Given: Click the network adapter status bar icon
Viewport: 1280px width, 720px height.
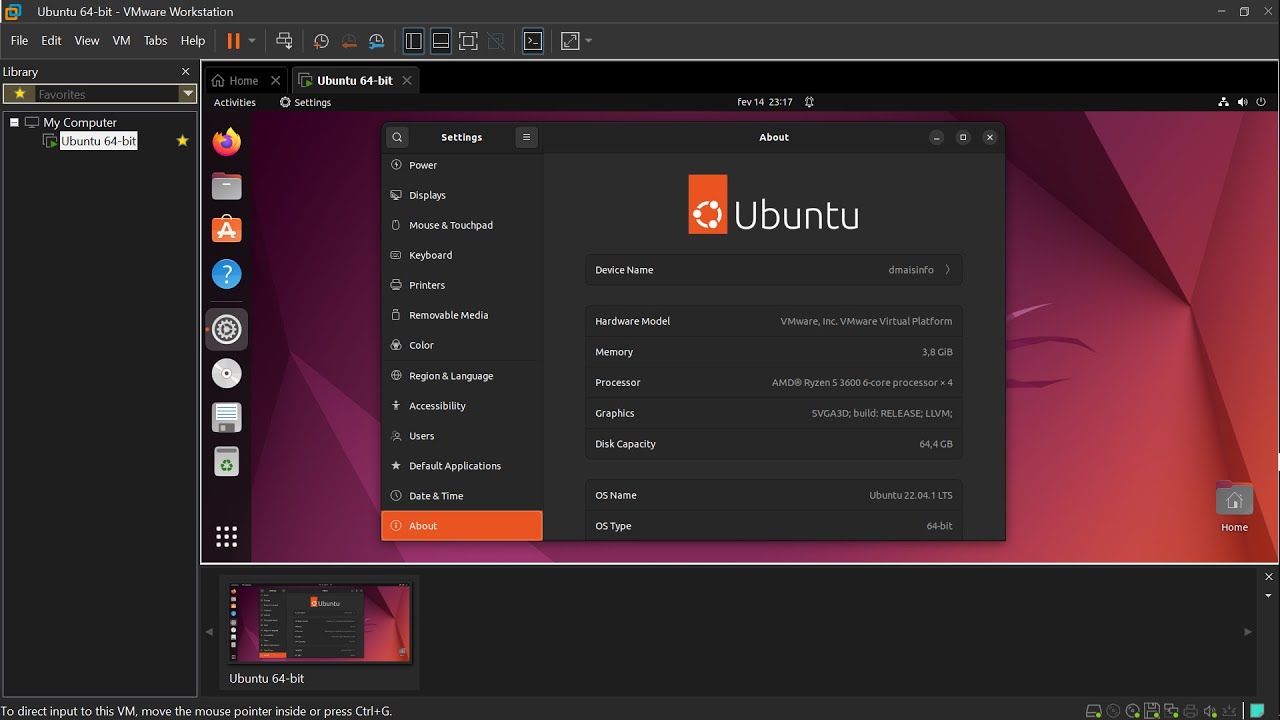Looking at the screenshot, I should tap(1171, 711).
